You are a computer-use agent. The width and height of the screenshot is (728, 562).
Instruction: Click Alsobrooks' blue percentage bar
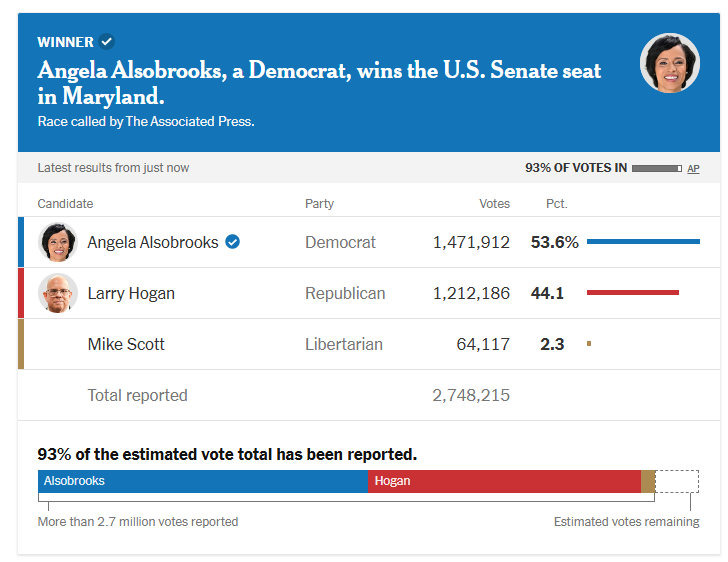643,241
